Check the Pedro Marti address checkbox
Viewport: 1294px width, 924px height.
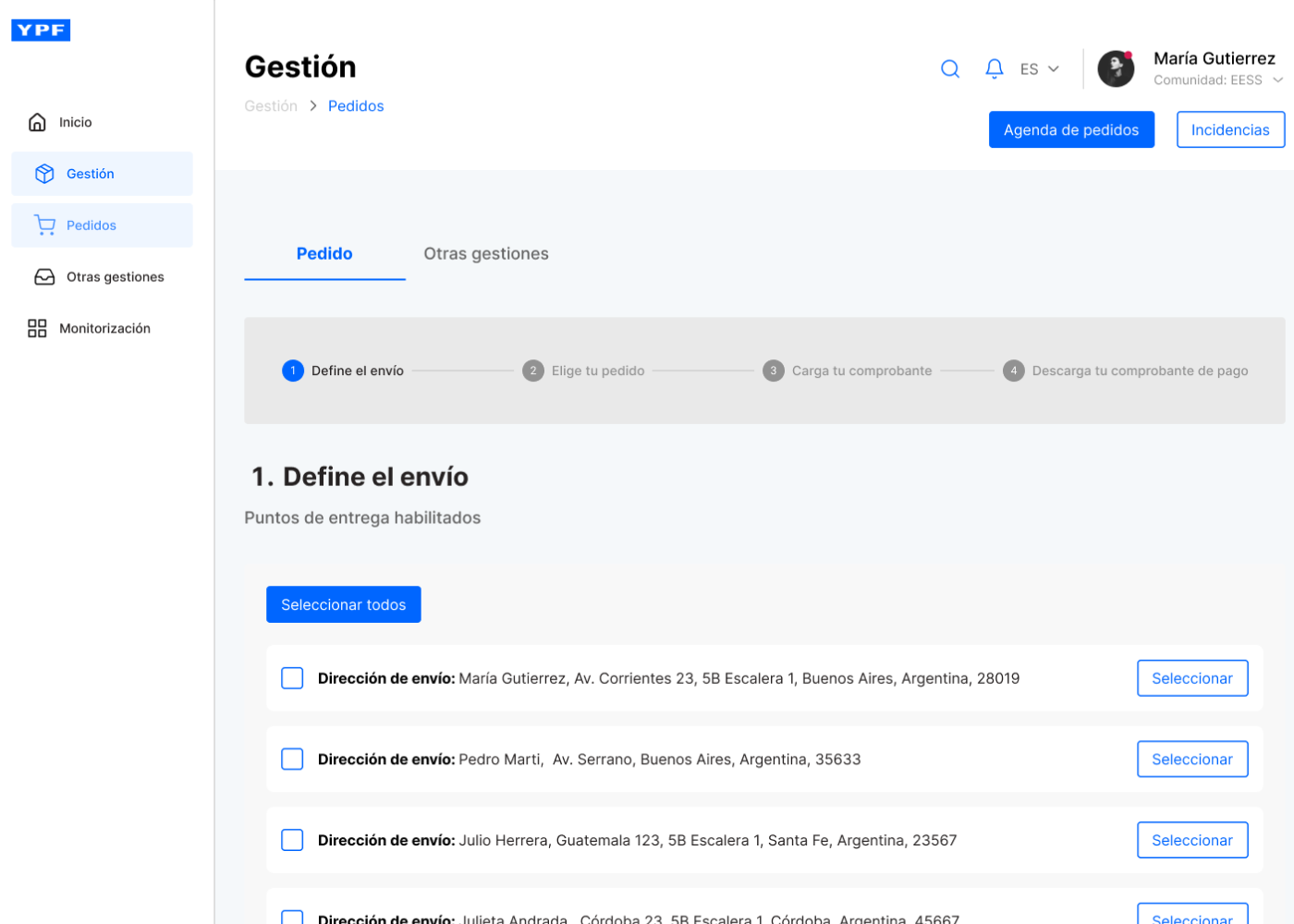coord(292,760)
